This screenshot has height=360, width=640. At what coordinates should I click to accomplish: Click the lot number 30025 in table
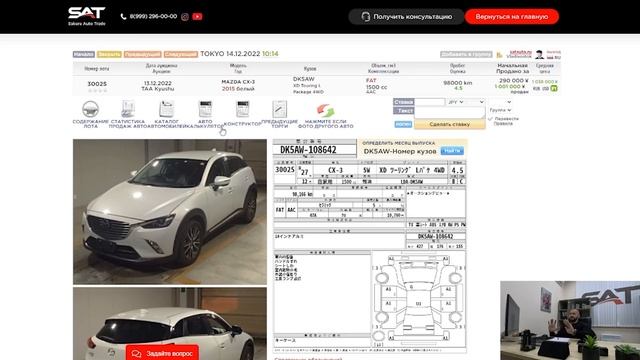click(x=97, y=84)
